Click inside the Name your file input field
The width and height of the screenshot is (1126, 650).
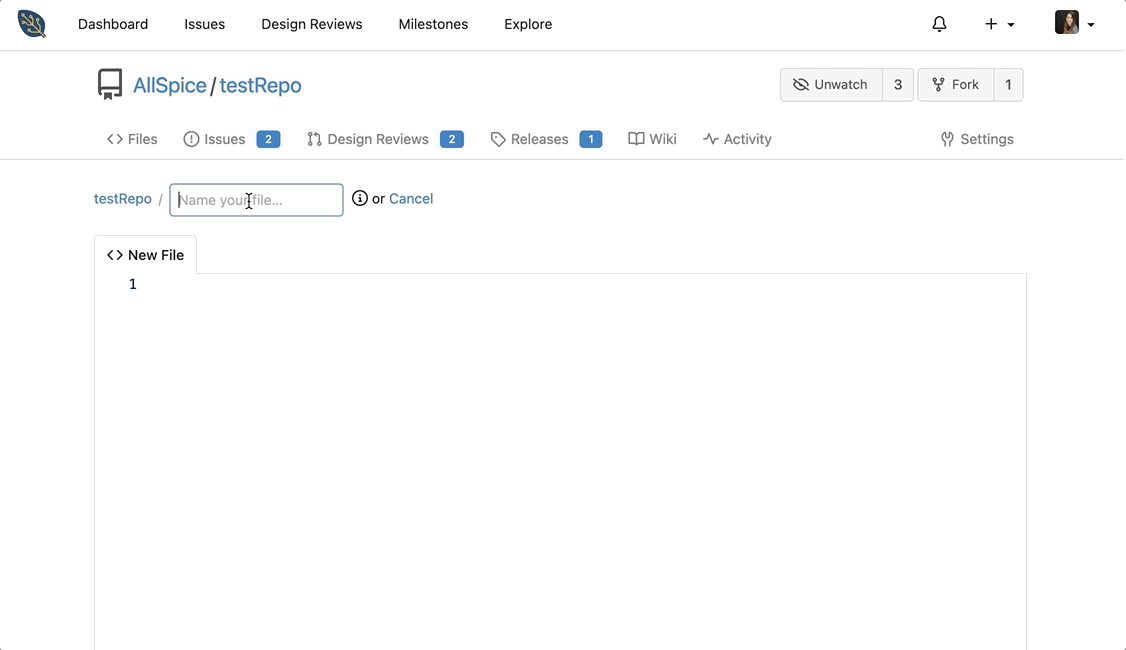click(255, 199)
